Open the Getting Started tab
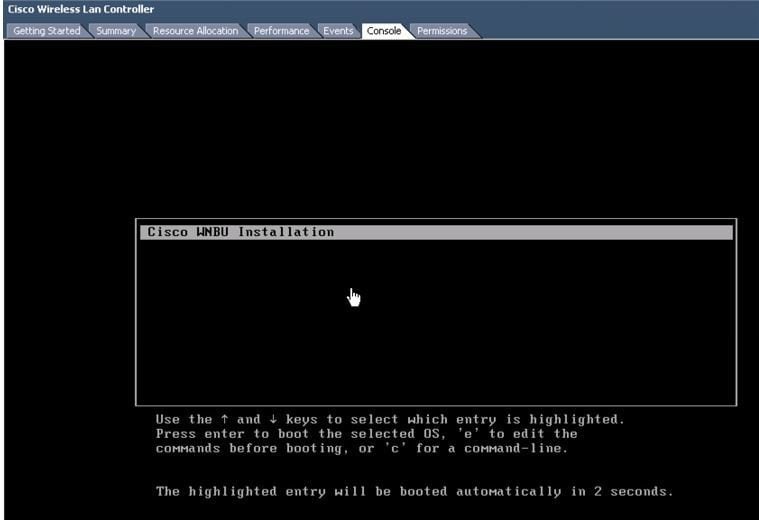 click(46, 31)
